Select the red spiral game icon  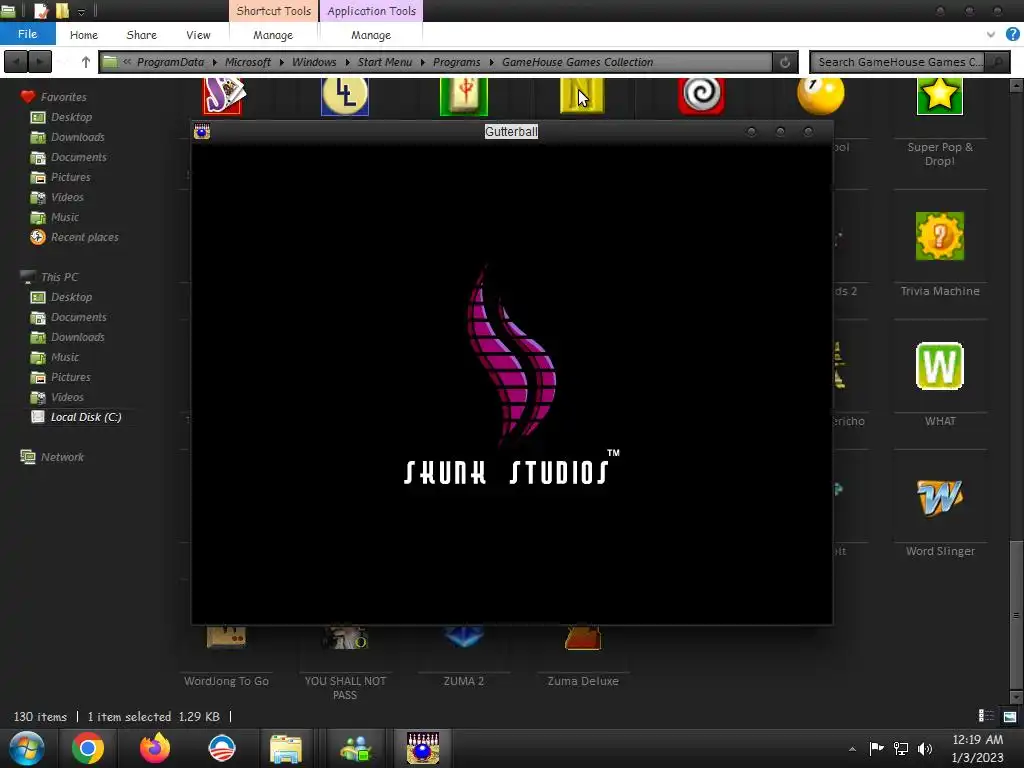[701, 95]
